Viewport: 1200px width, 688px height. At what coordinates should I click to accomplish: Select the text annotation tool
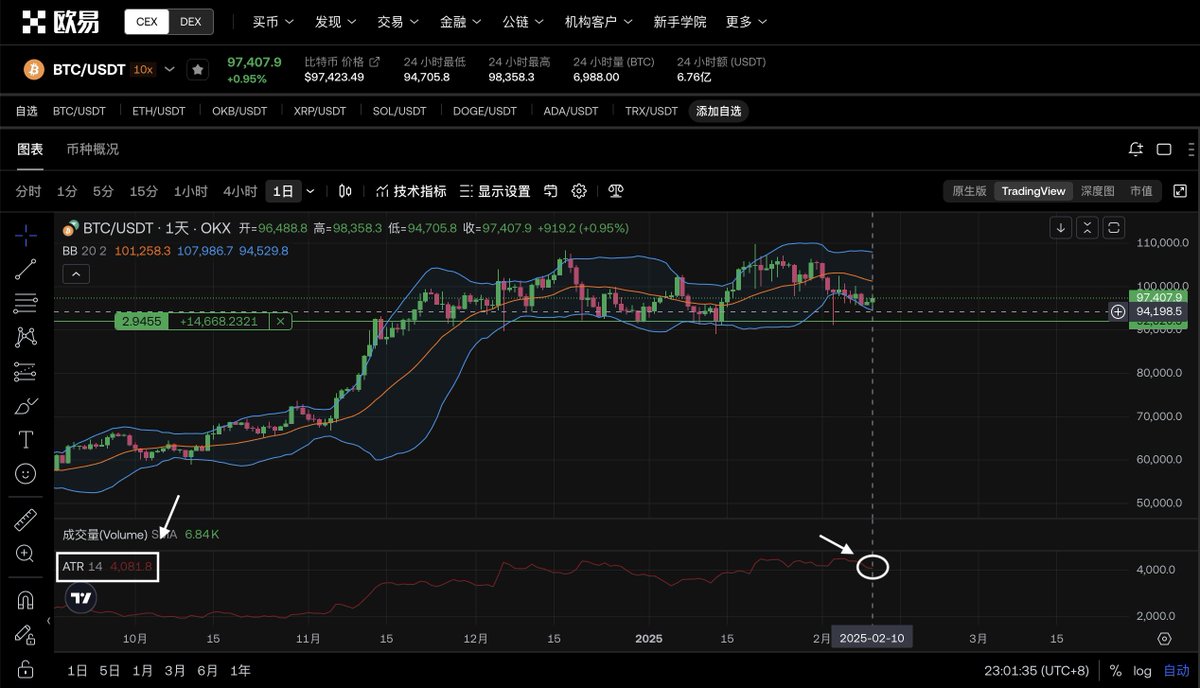[x=25, y=439]
